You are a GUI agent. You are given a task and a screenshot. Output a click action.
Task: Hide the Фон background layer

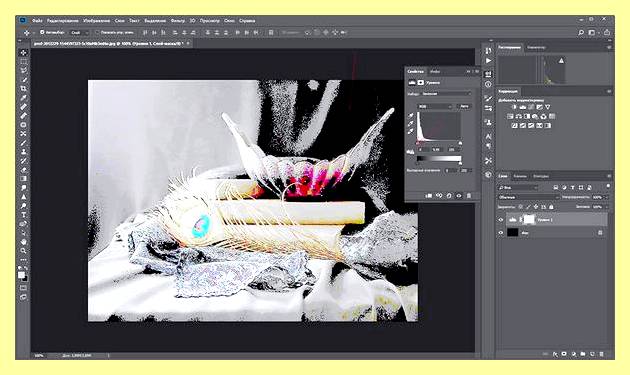click(x=501, y=233)
